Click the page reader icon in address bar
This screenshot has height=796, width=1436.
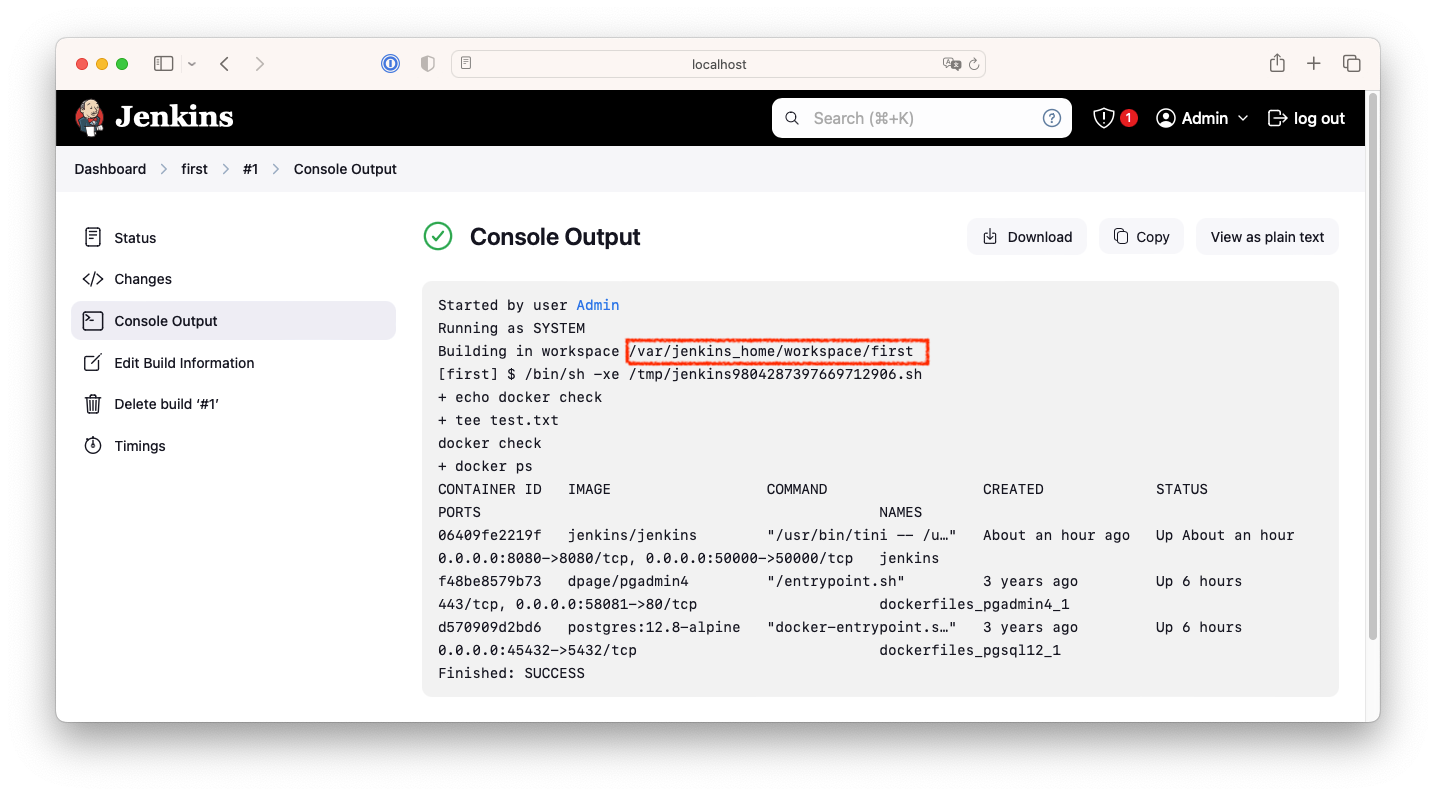466,63
